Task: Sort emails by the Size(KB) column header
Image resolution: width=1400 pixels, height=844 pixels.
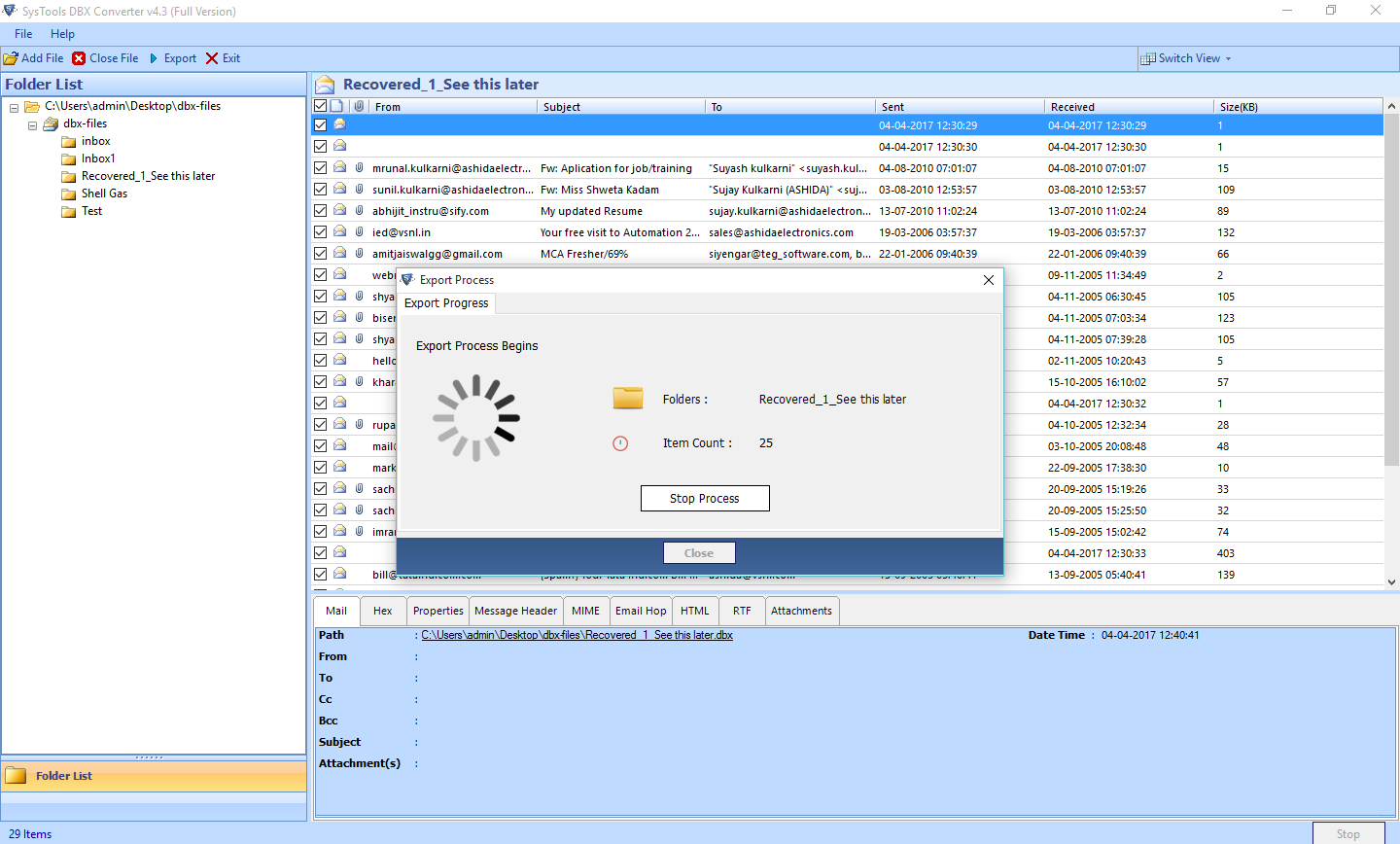Action: point(1297,107)
